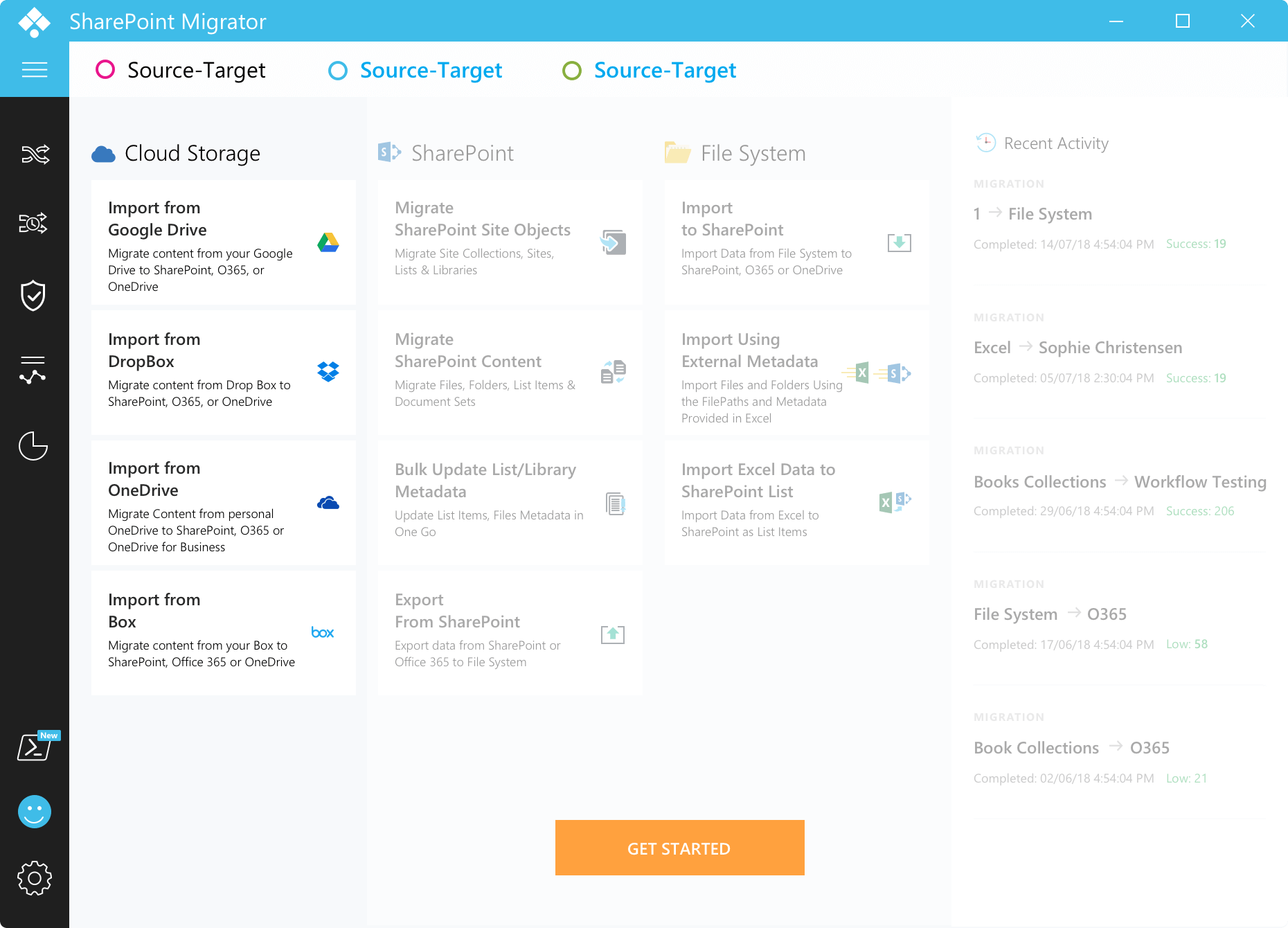The width and height of the screenshot is (1288, 928).
Task: Click the External Metadata Excel-to-SharePoint icon
Action: pos(877,373)
